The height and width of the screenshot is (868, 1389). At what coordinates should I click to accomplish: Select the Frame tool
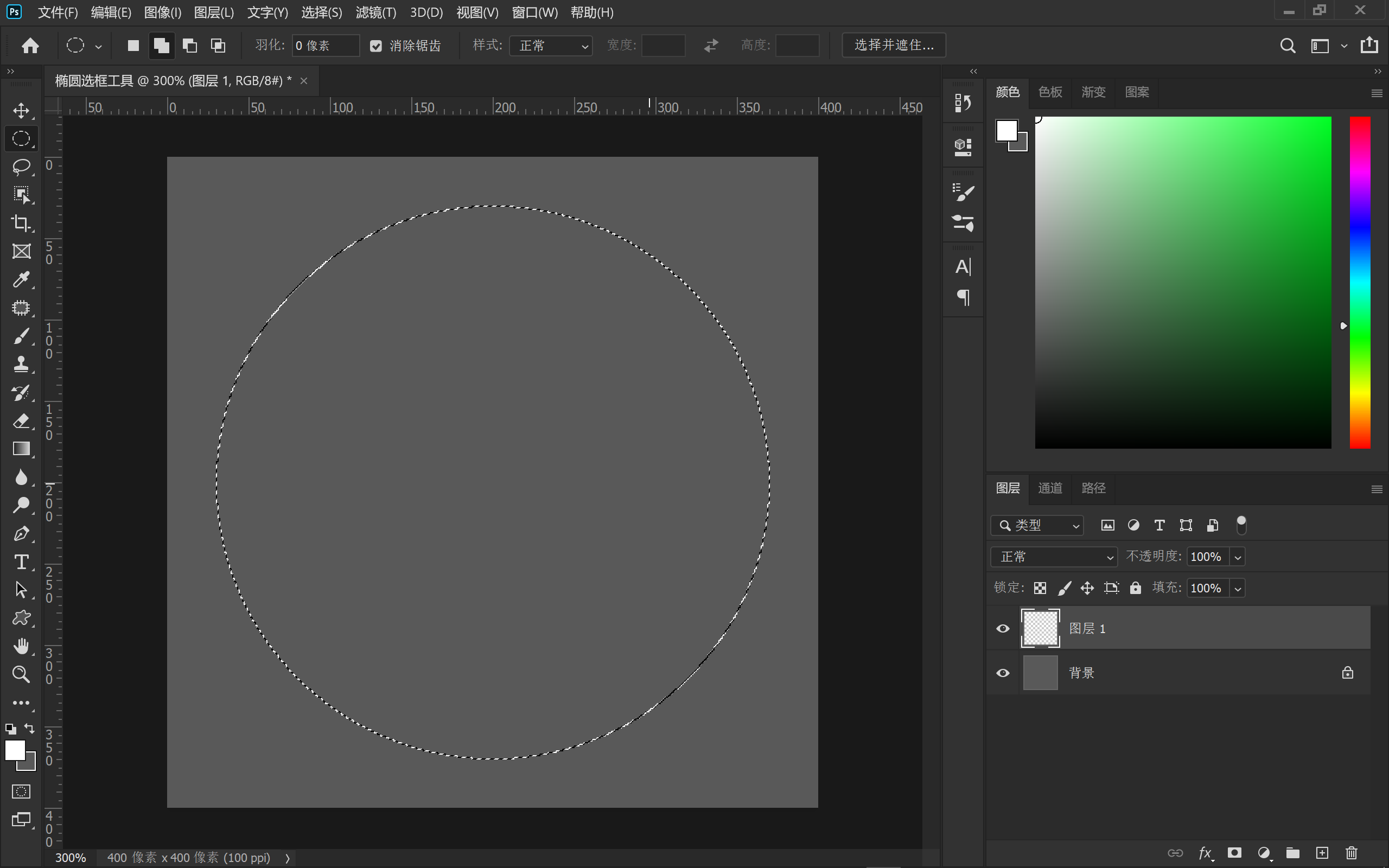pyautogui.click(x=21, y=251)
